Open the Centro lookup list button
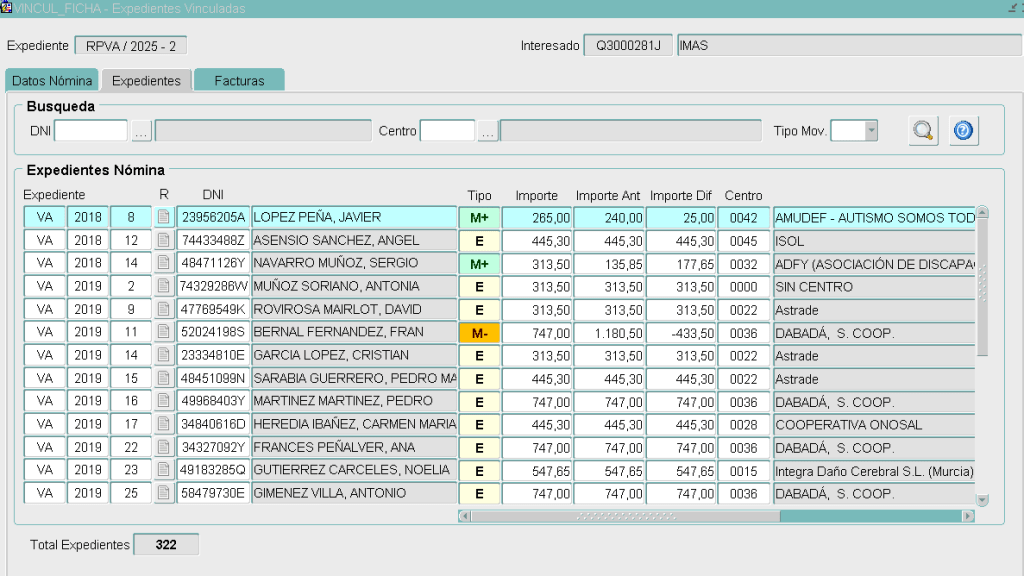 coord(487,131)
